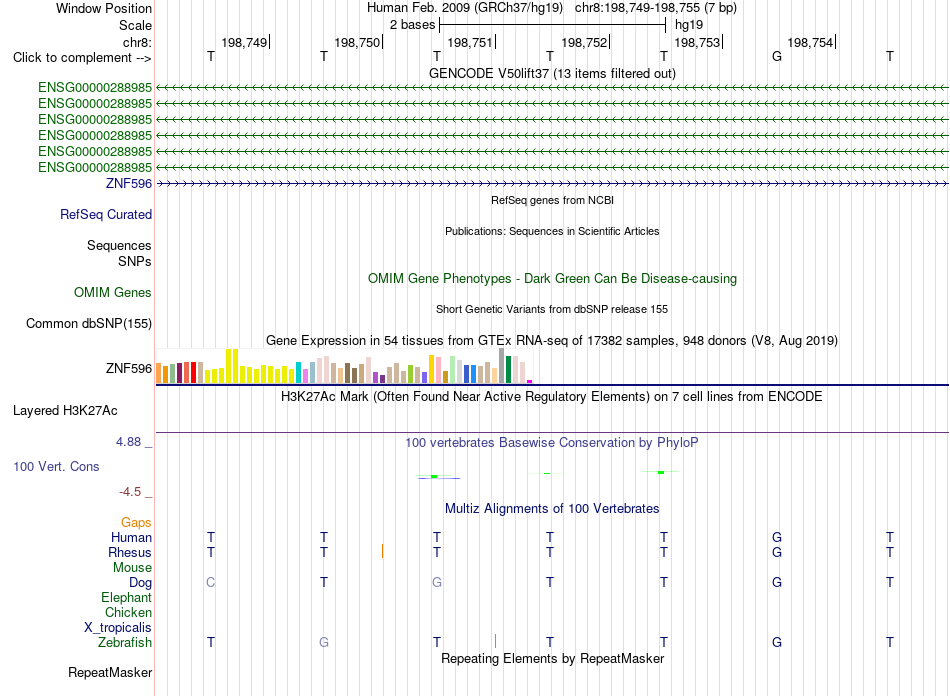Click the Window Position label
Viewport: 950px width, 696px height.
click(104, 8)
